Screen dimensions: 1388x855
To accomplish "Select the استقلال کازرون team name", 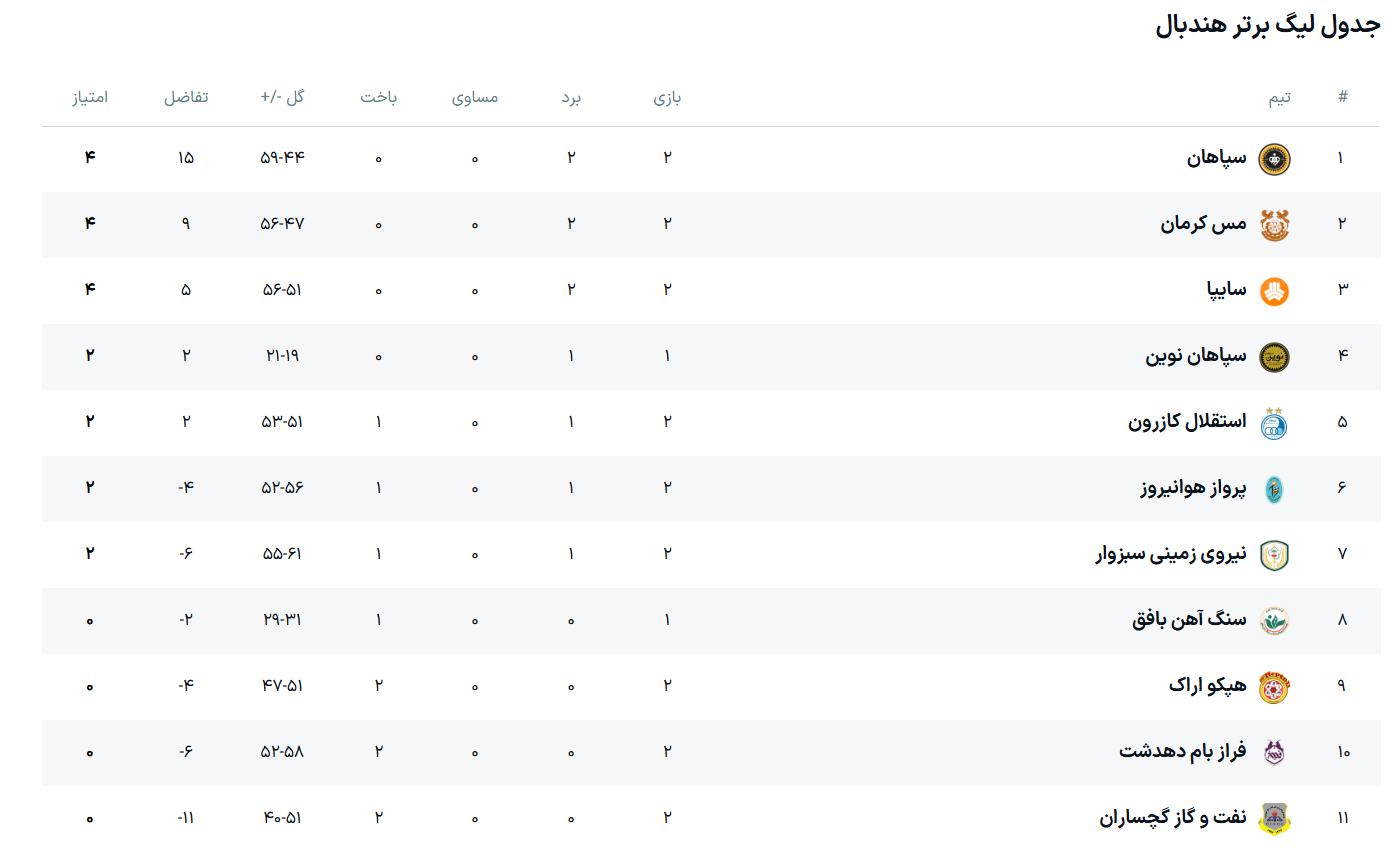I will (1187, 422).
